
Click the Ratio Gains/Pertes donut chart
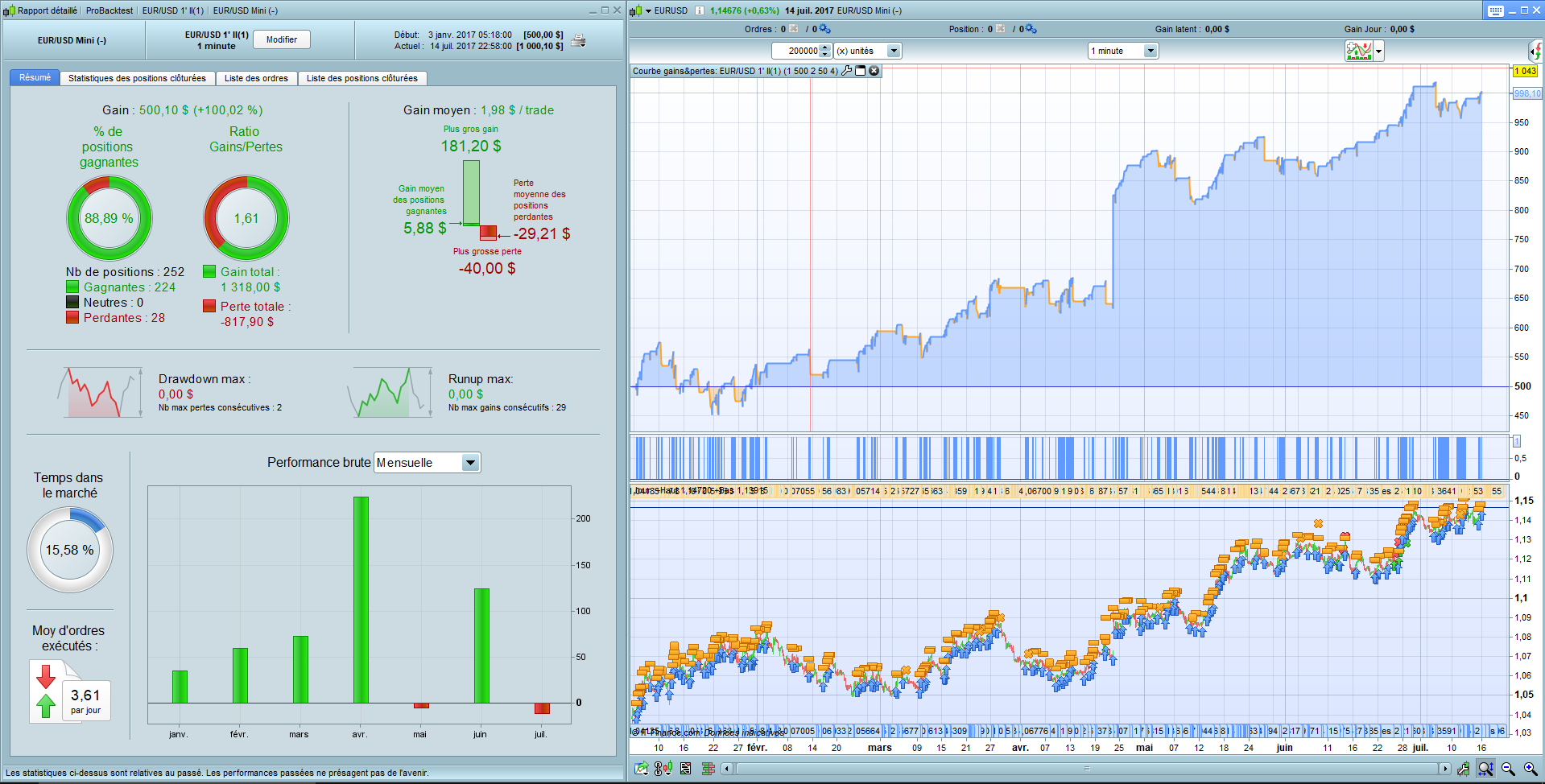coord(246,218)
